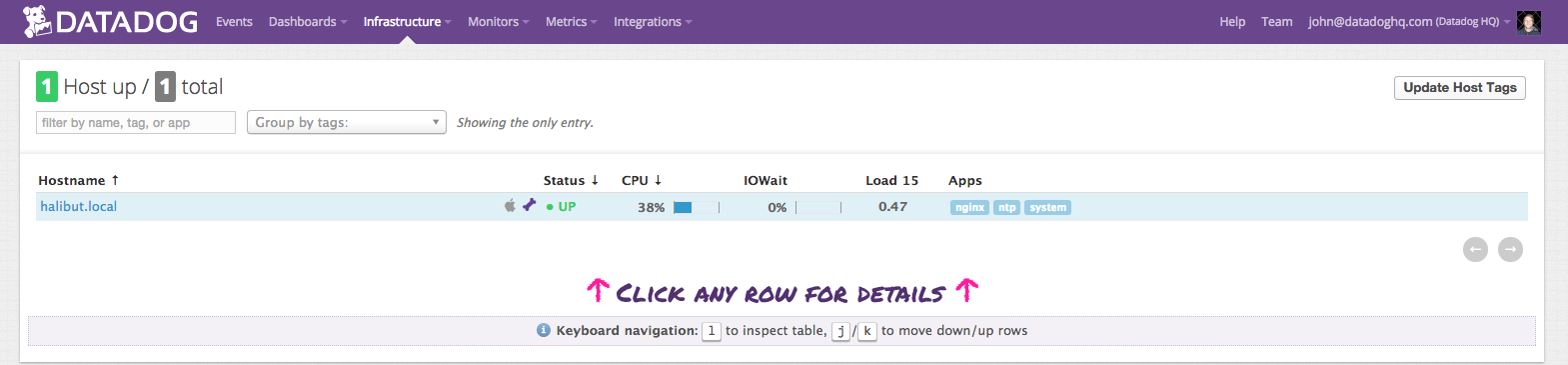Click the UP status text
1568x365 pixels.
pos(567,207)
